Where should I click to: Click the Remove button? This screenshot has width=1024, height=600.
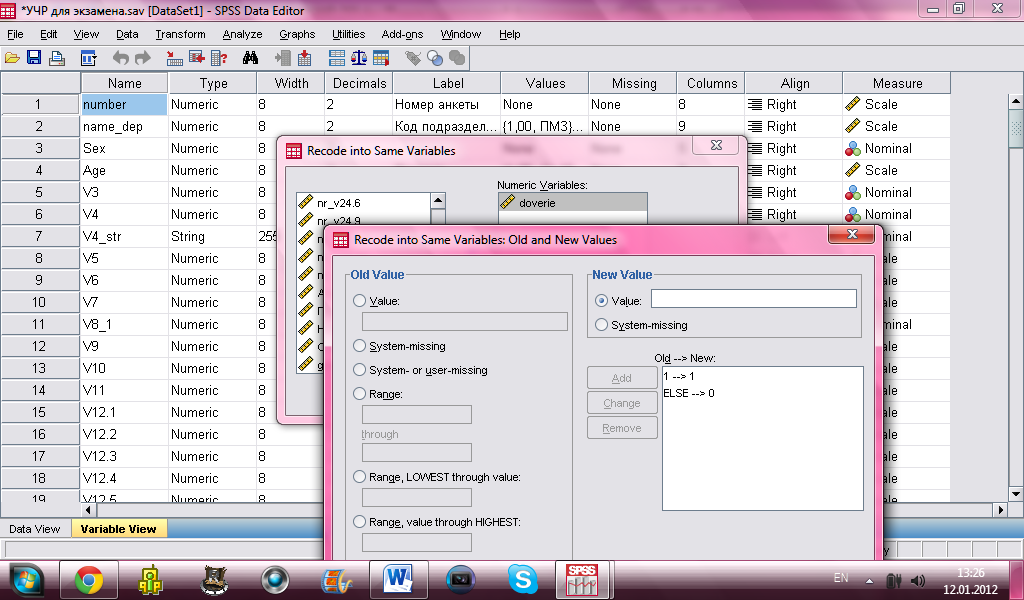click(622, 428)
